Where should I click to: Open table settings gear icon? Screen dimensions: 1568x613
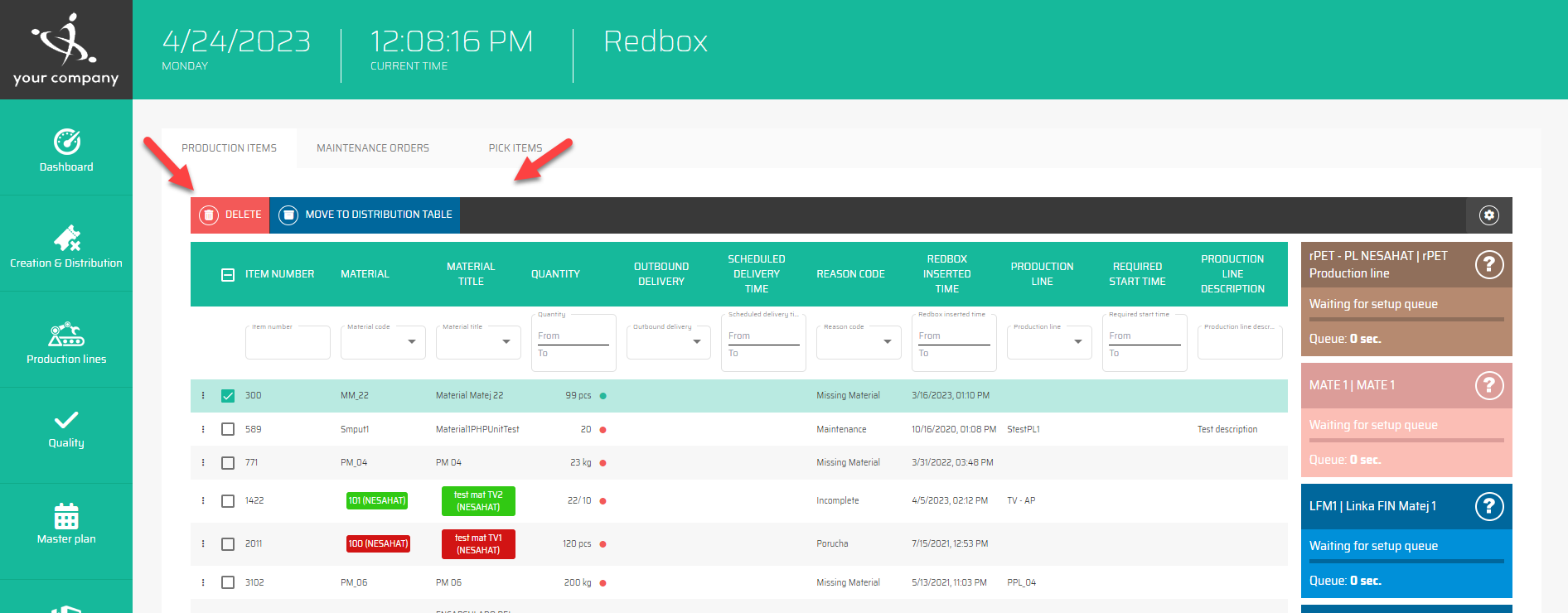pyautogui.click(x=1488, y=215)
